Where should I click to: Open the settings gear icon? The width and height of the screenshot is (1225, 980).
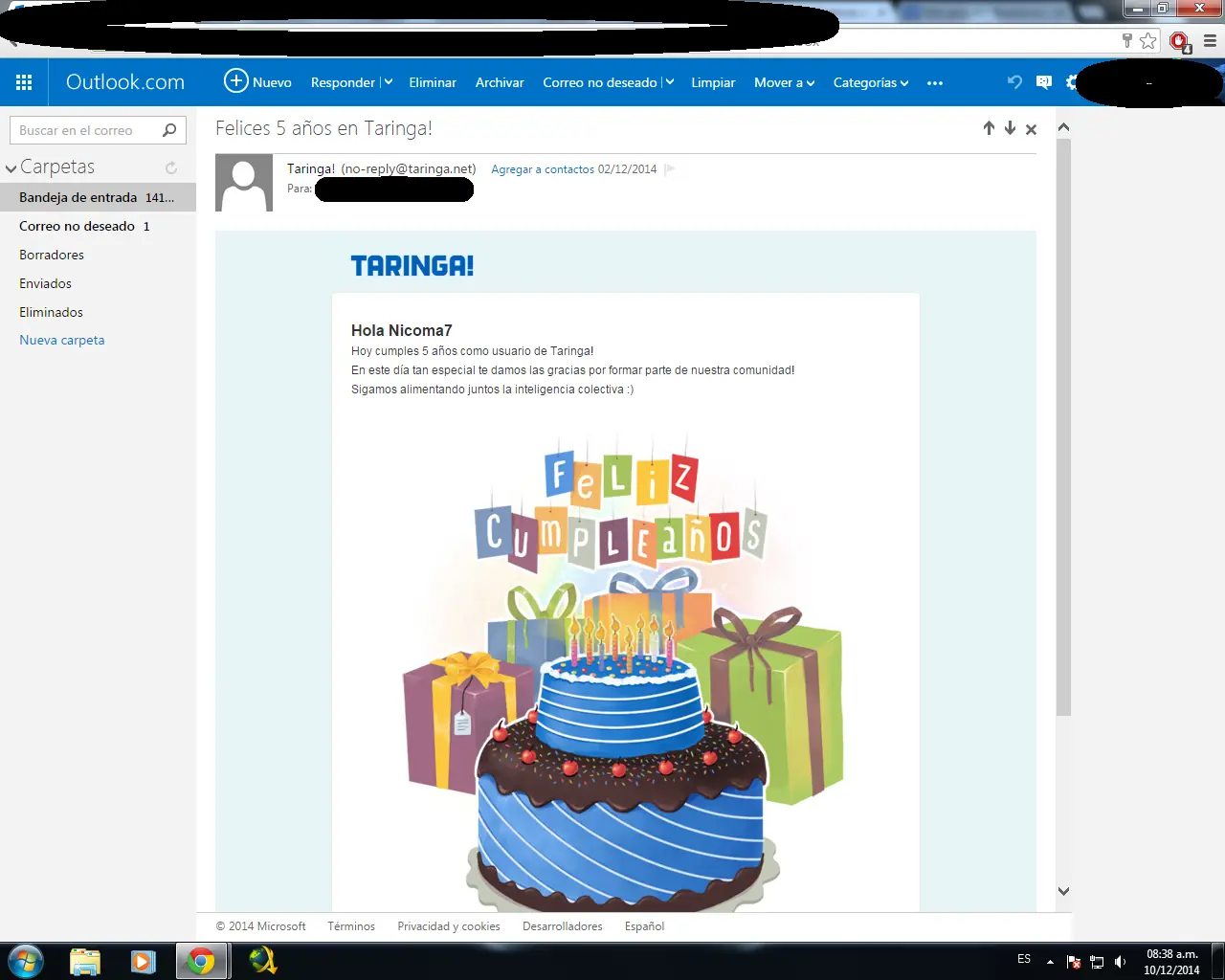1073,82
